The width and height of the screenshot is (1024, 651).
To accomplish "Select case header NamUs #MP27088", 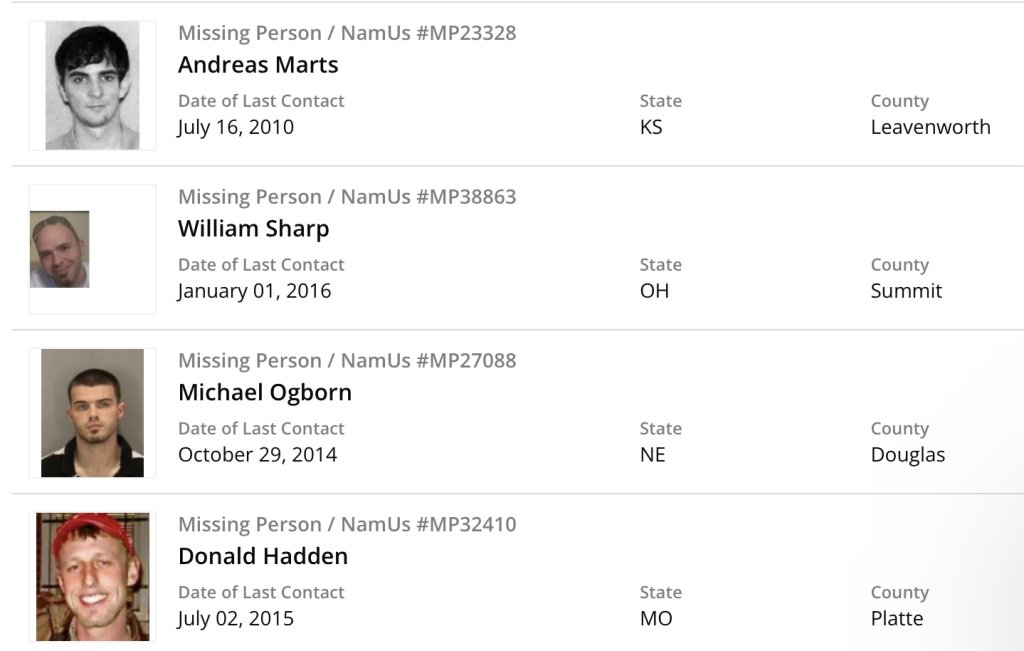I will pyautogui.click(x=347, y=361).
